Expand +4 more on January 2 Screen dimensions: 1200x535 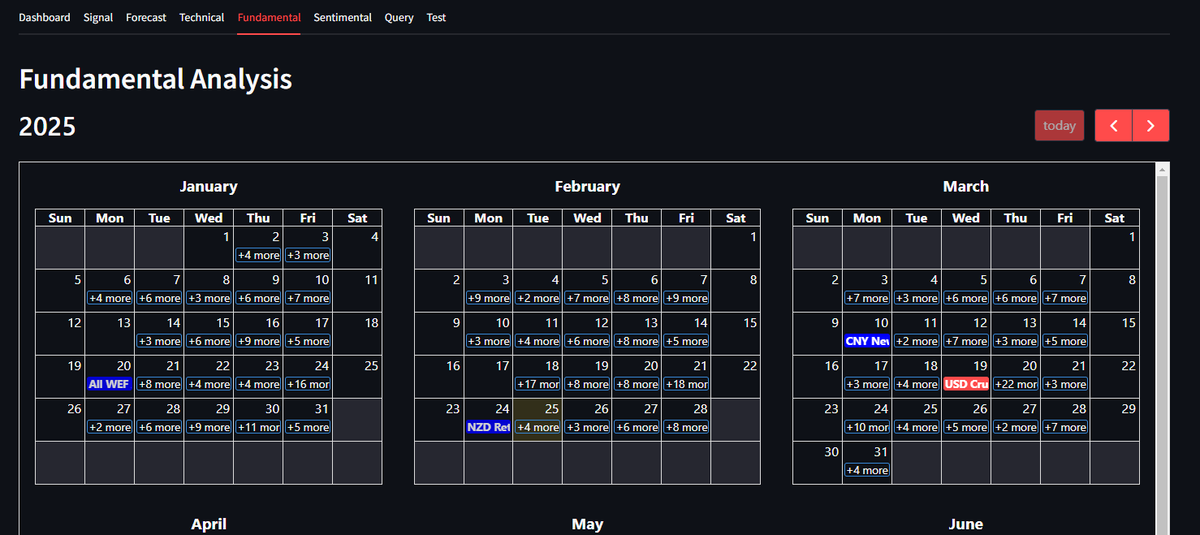pos(258,255)
